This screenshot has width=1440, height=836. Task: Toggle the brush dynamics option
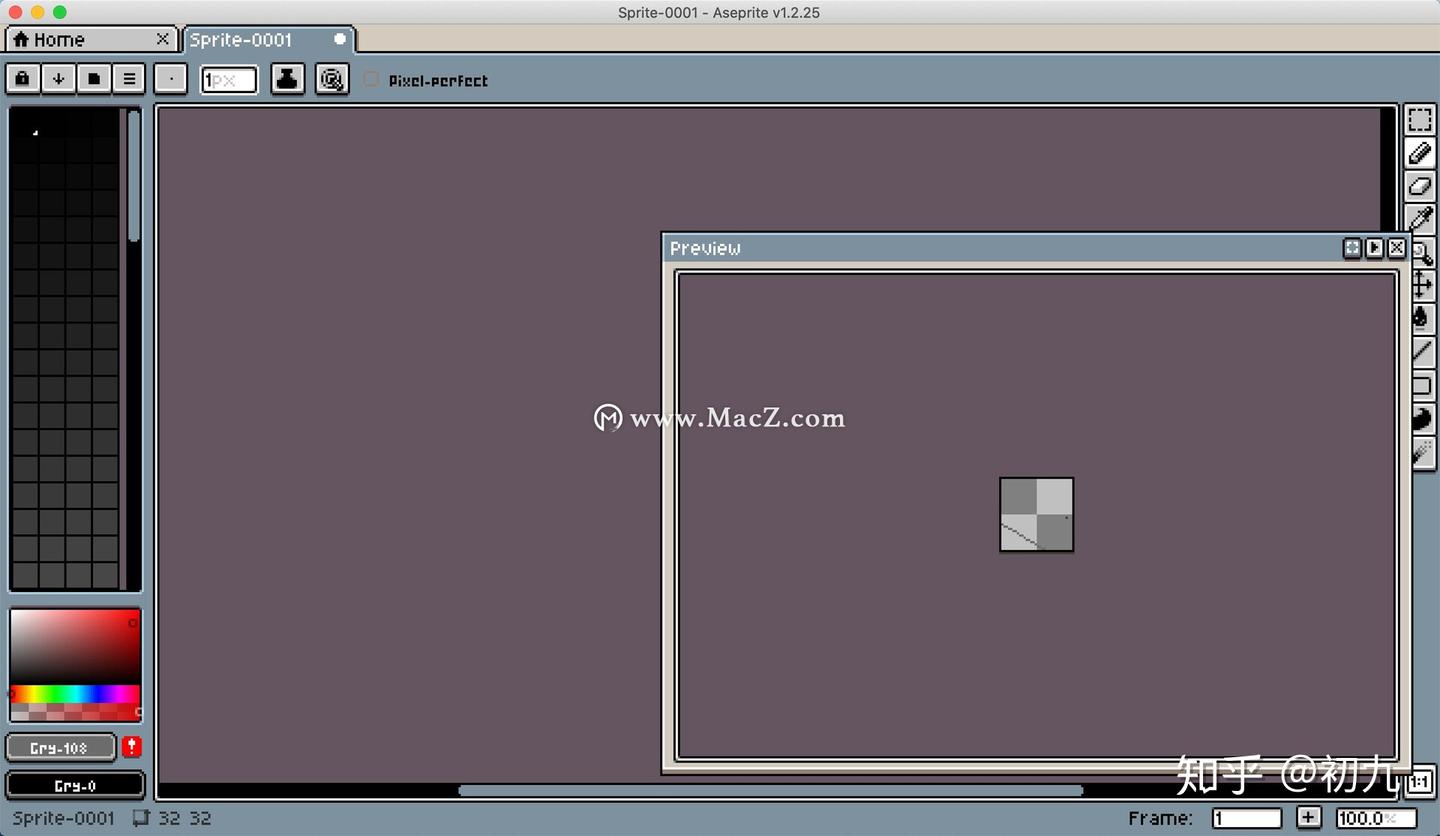[x=332, y=78]
